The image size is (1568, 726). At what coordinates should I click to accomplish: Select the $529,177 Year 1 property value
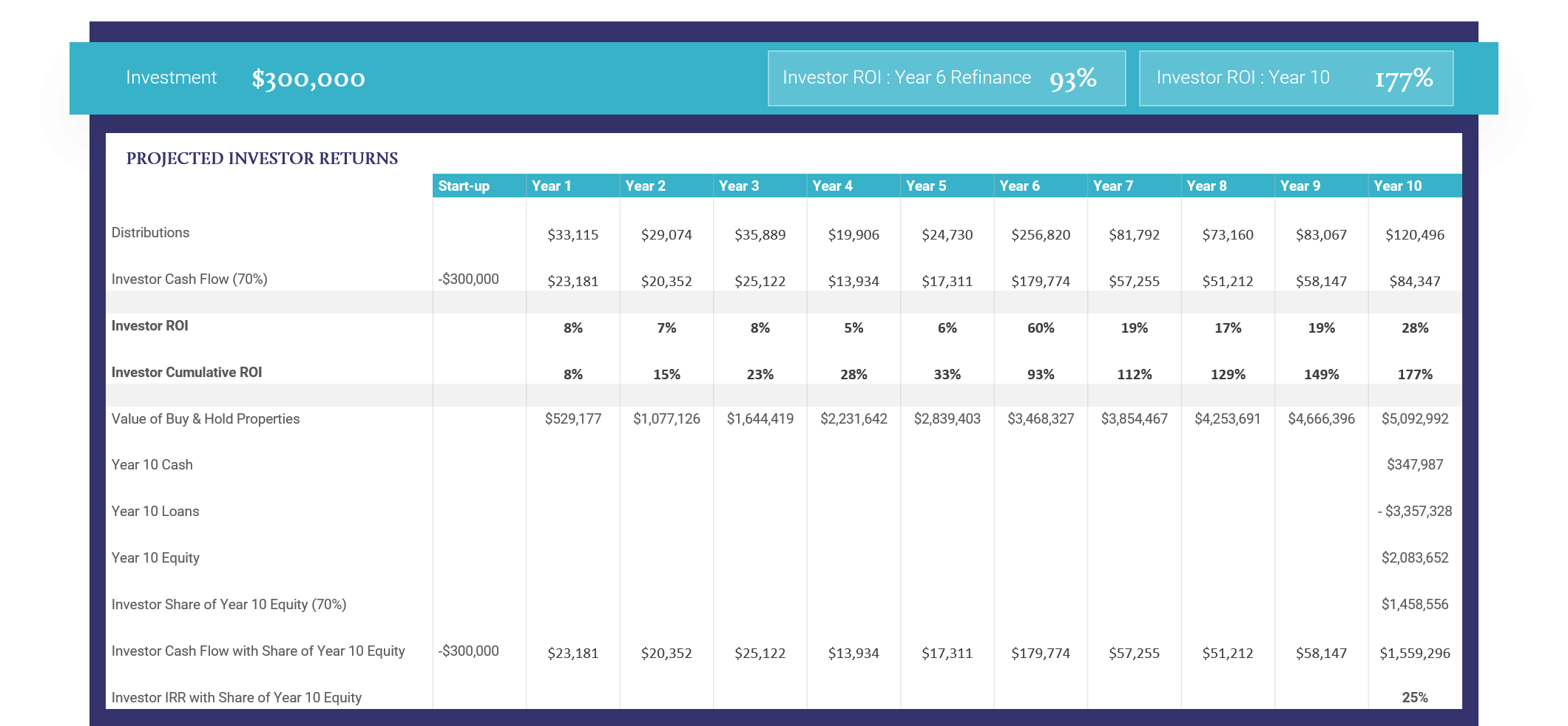(573, 419)
